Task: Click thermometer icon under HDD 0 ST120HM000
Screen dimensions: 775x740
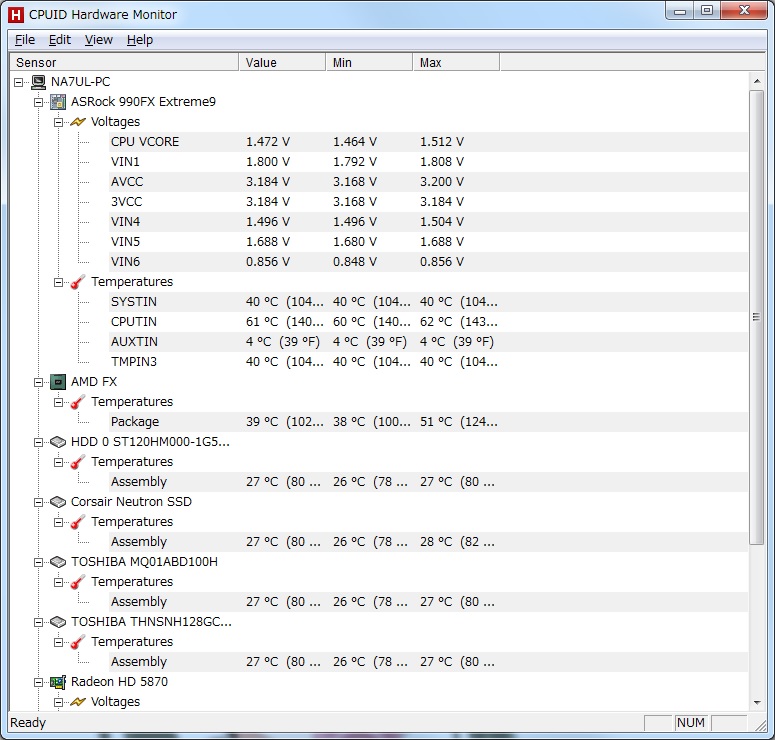Action: (x=78, y=462)
